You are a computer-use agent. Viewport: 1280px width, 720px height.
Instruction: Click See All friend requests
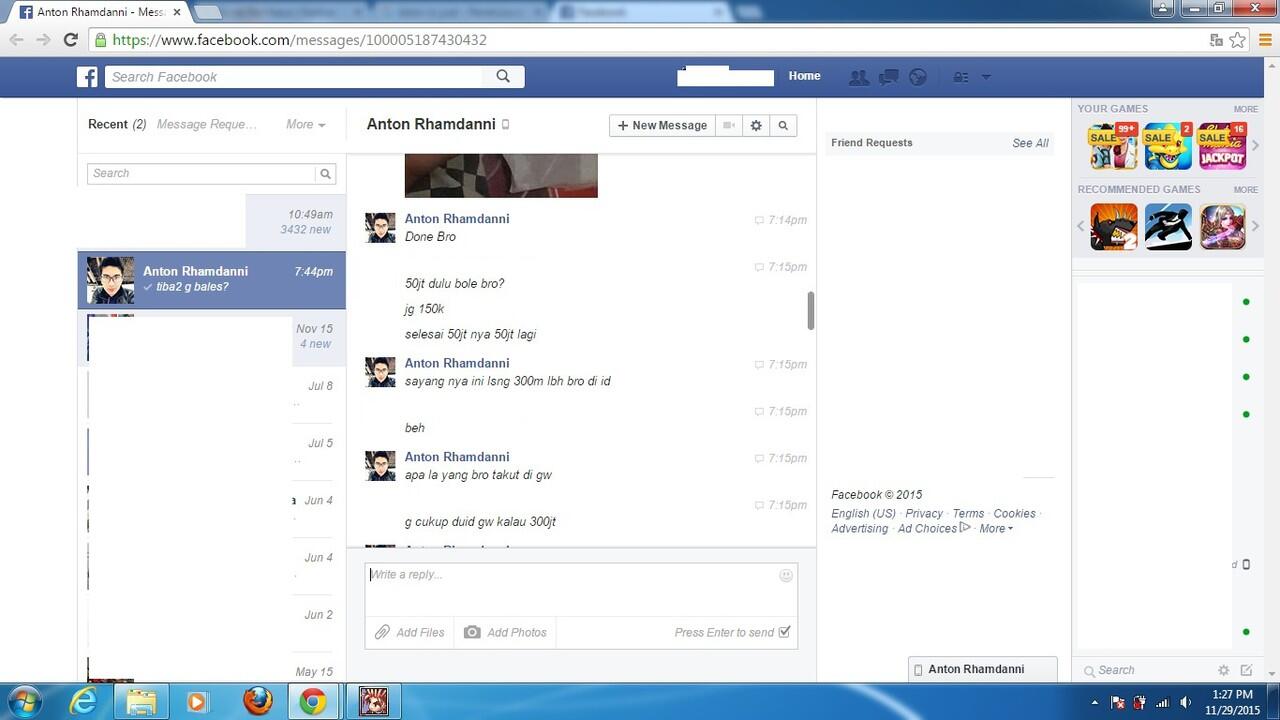point(1030,143)
